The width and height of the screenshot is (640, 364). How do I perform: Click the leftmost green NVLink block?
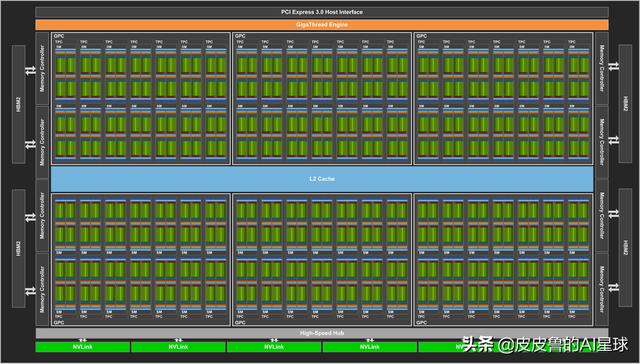point(83,347)
